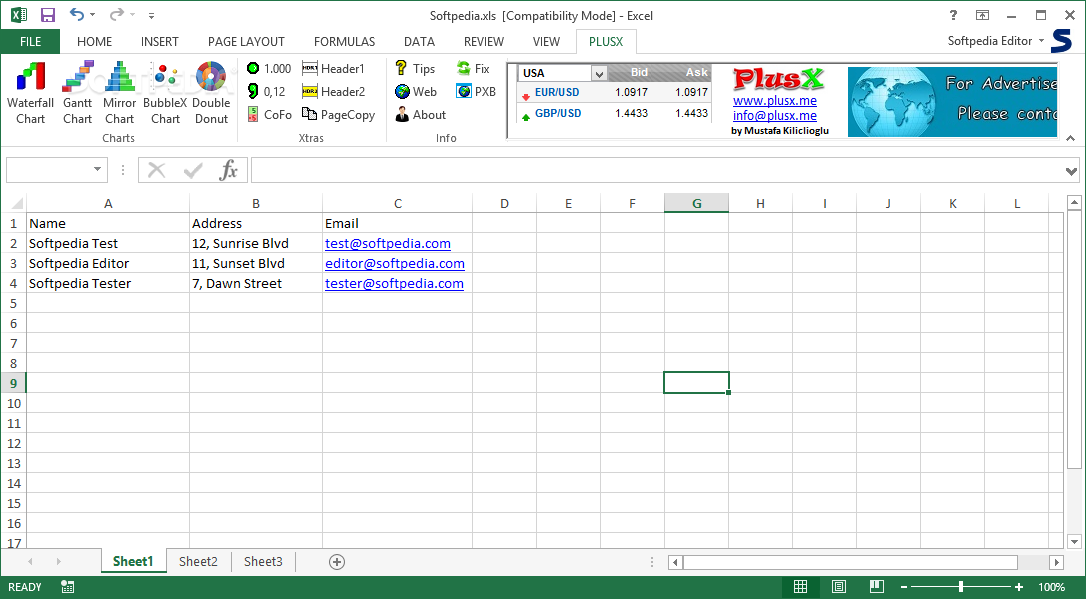Switch to Sheet2
The width and height of the screenshot is (1086, 599).
tap(198, 562)
